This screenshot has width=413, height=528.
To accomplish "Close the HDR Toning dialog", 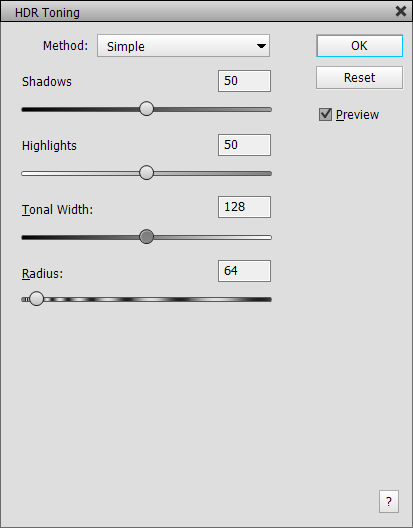I will pyautogui.click(x=401, y=11).
